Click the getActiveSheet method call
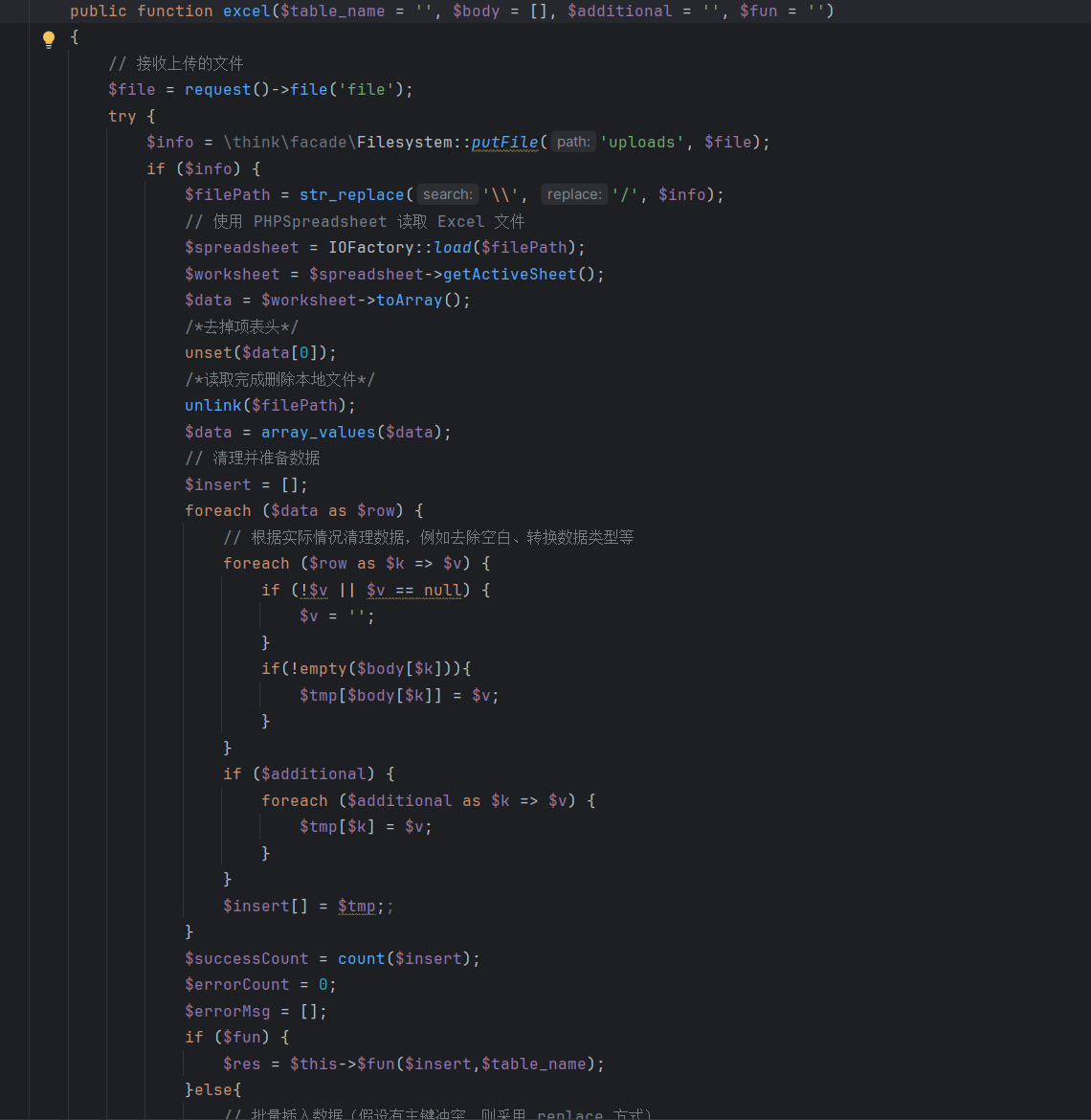Image resolution: width=1091 pixels, height=1120 pixels. (509, 274)
